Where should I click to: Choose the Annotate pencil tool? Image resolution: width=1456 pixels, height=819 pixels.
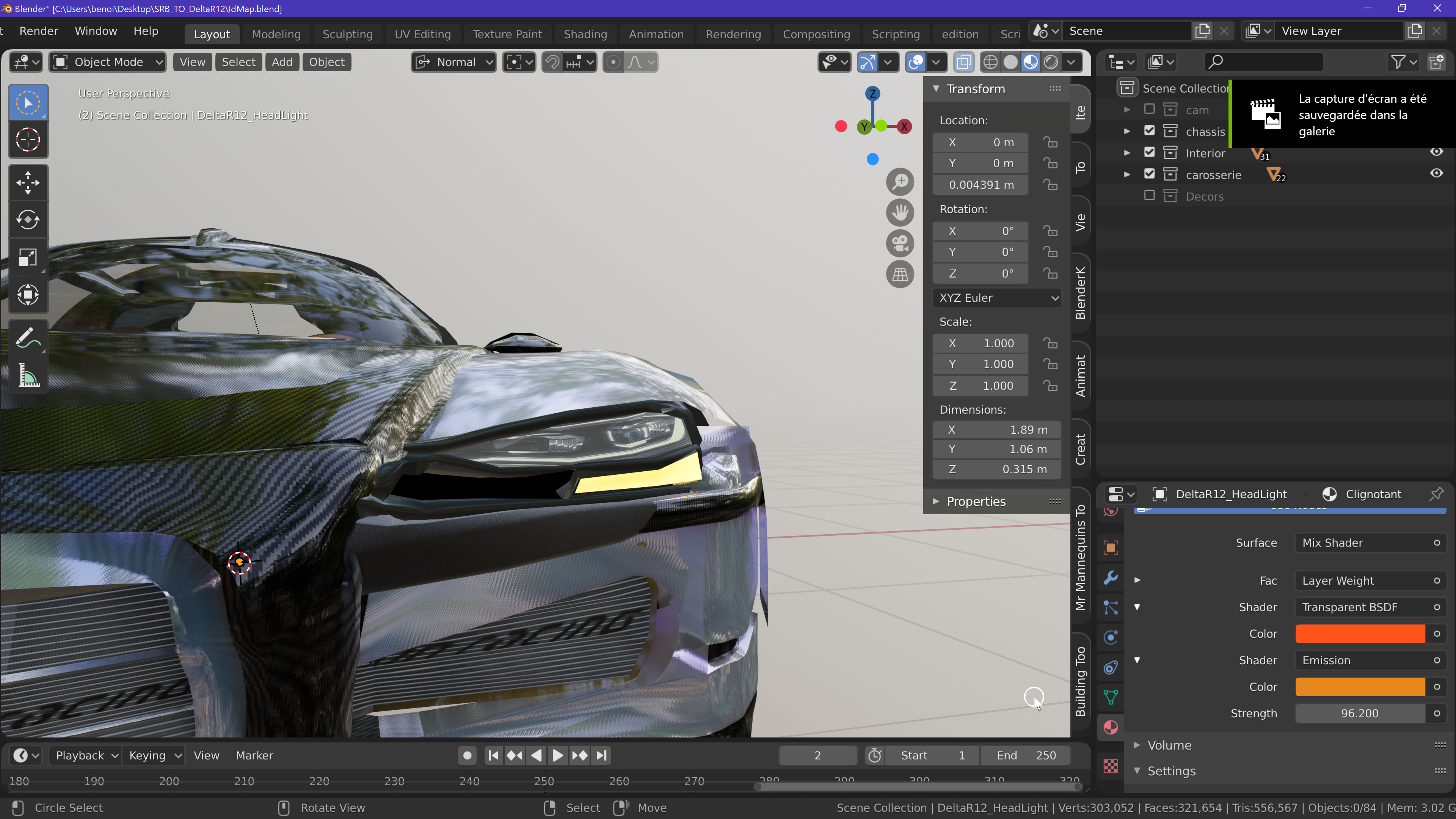[x=28, y=338]
